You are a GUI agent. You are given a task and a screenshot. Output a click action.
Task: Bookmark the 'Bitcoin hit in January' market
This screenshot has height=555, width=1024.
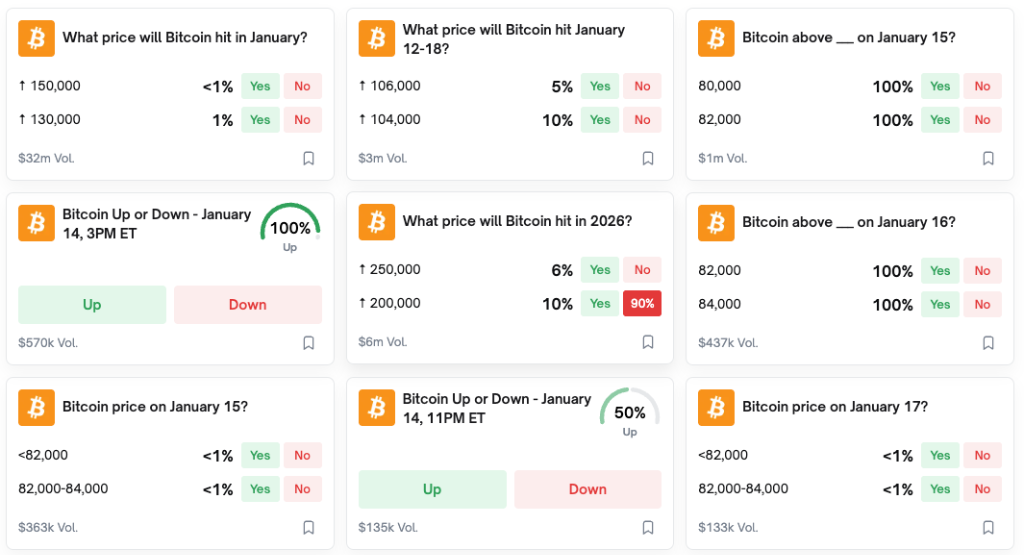(308, 158)
